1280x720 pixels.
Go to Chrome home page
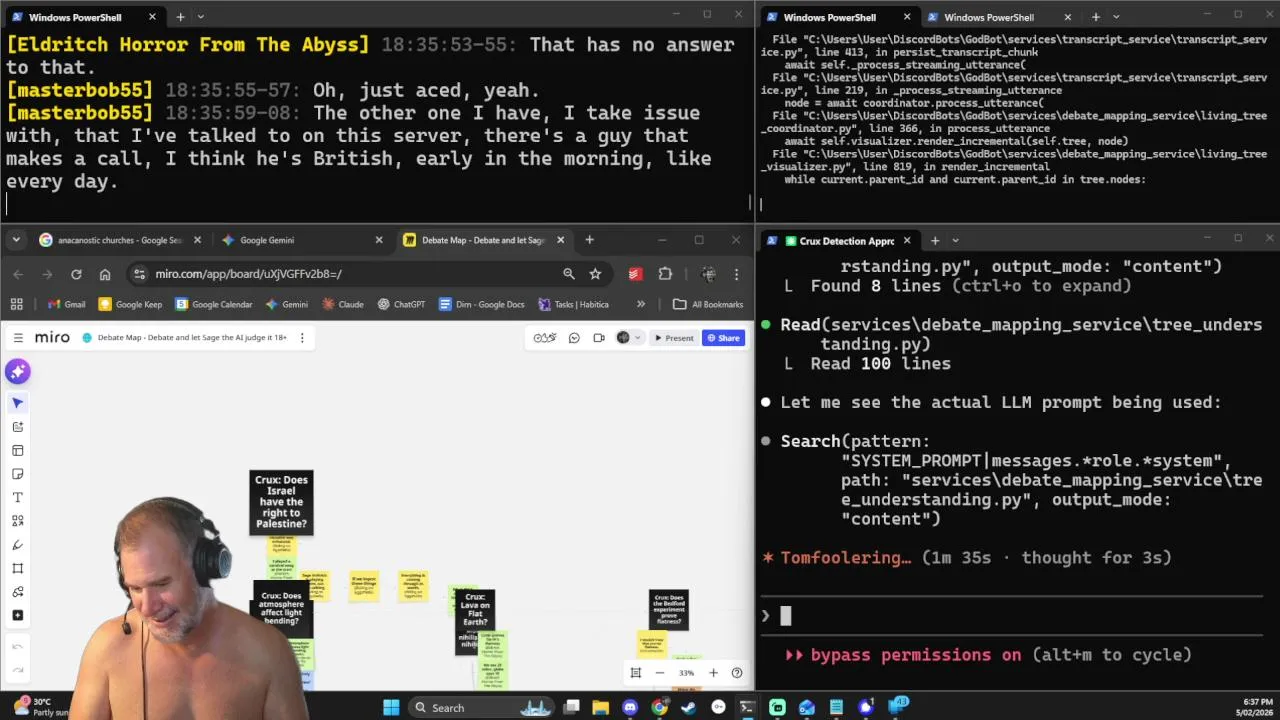(x=105, y=274)
